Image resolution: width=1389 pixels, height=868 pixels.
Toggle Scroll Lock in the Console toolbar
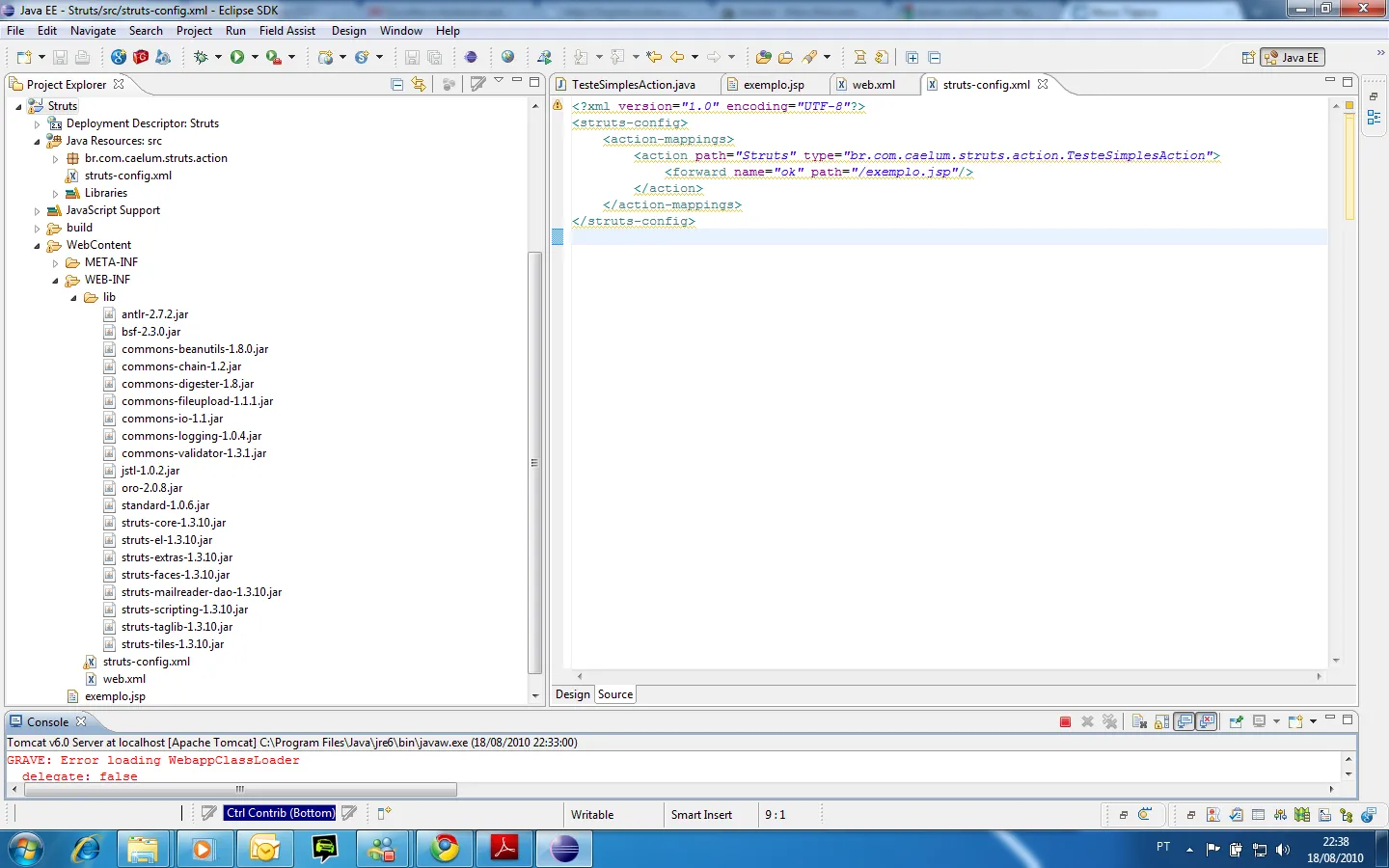(x=1161, y=721)
